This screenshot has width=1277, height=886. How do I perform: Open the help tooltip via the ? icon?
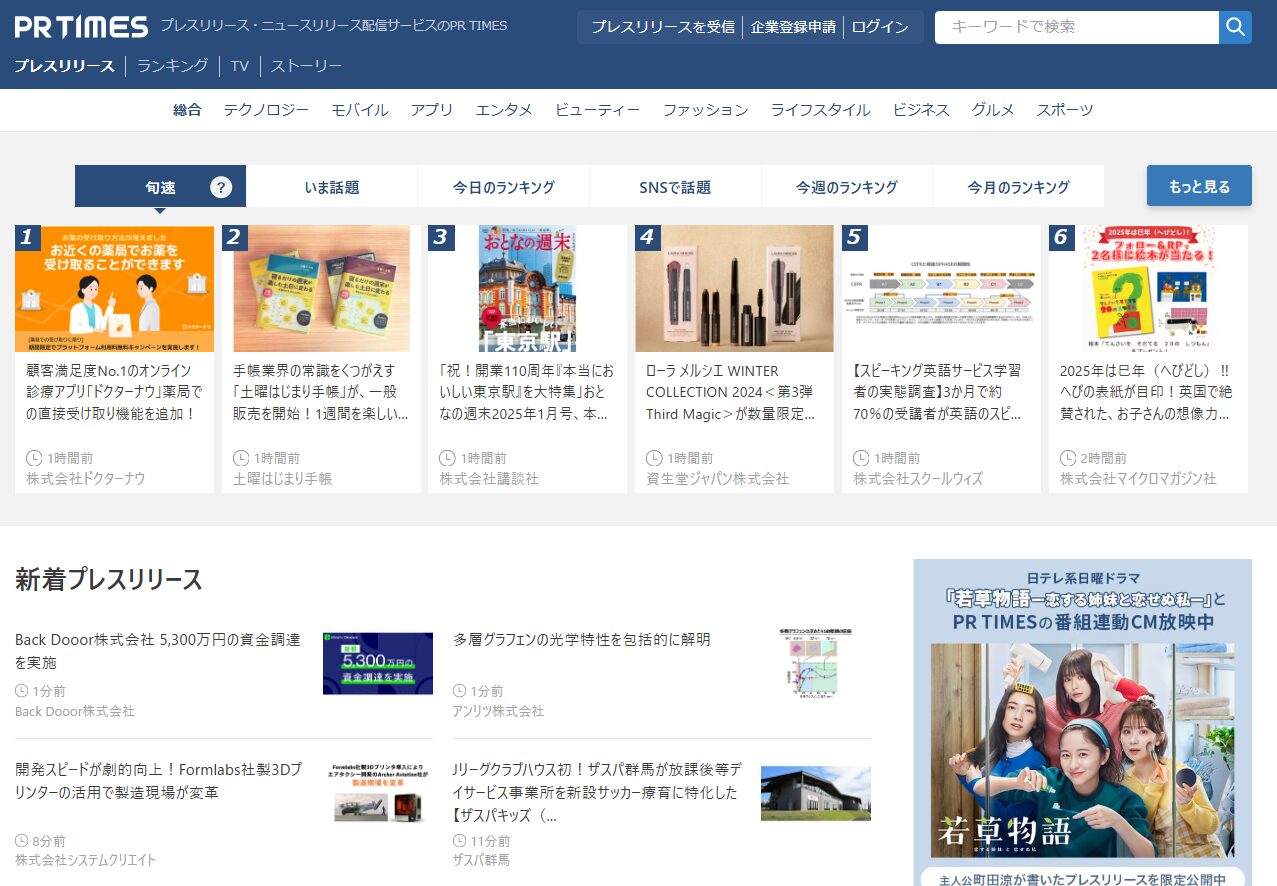pyautogui.click(x=220, y=186)
